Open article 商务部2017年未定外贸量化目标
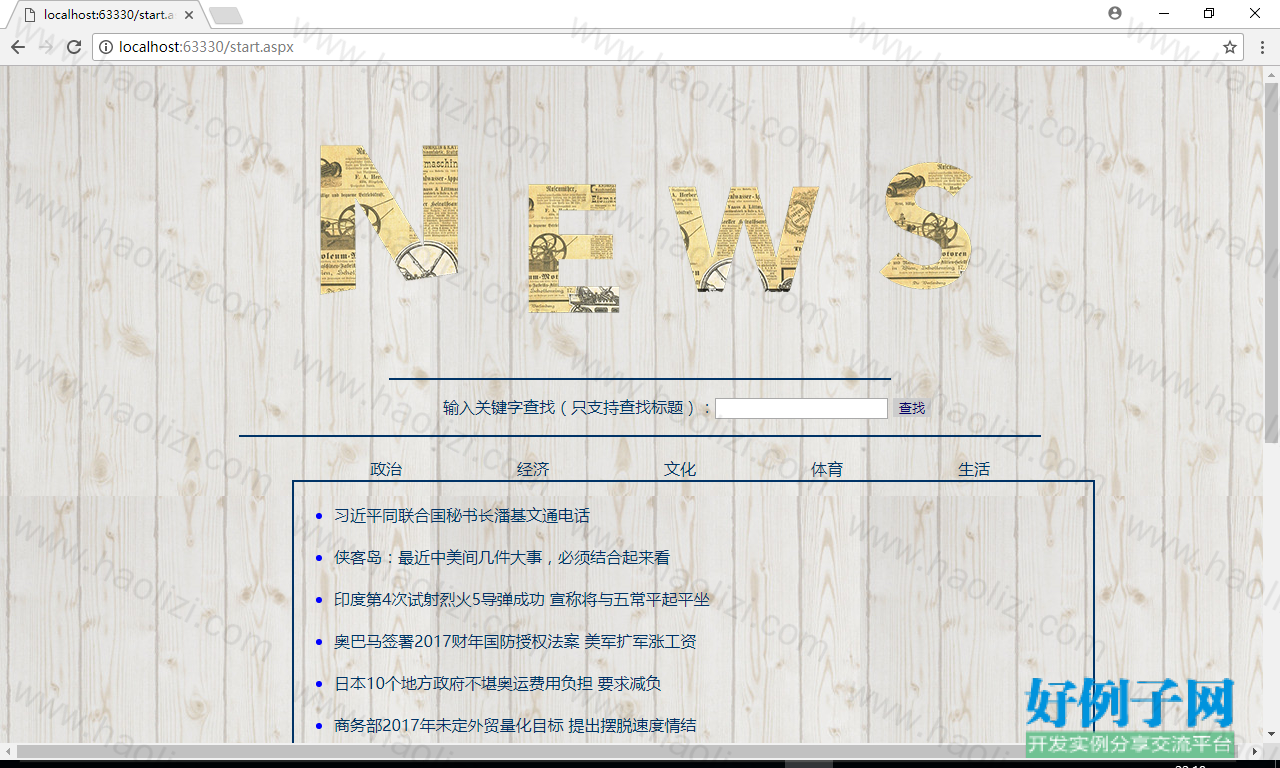 [x=515, y=726]
